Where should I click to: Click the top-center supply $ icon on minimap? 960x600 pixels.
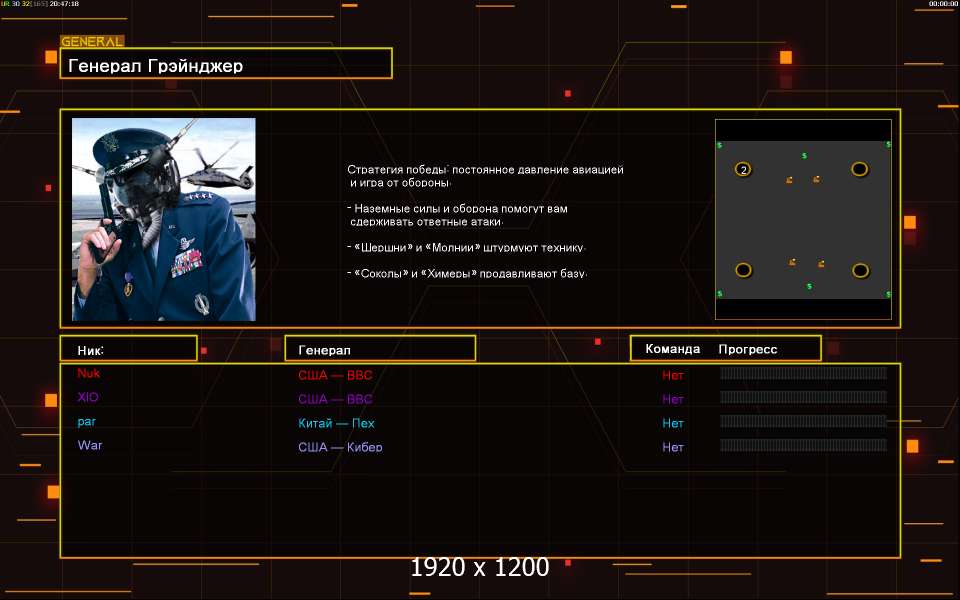(804, 156)
